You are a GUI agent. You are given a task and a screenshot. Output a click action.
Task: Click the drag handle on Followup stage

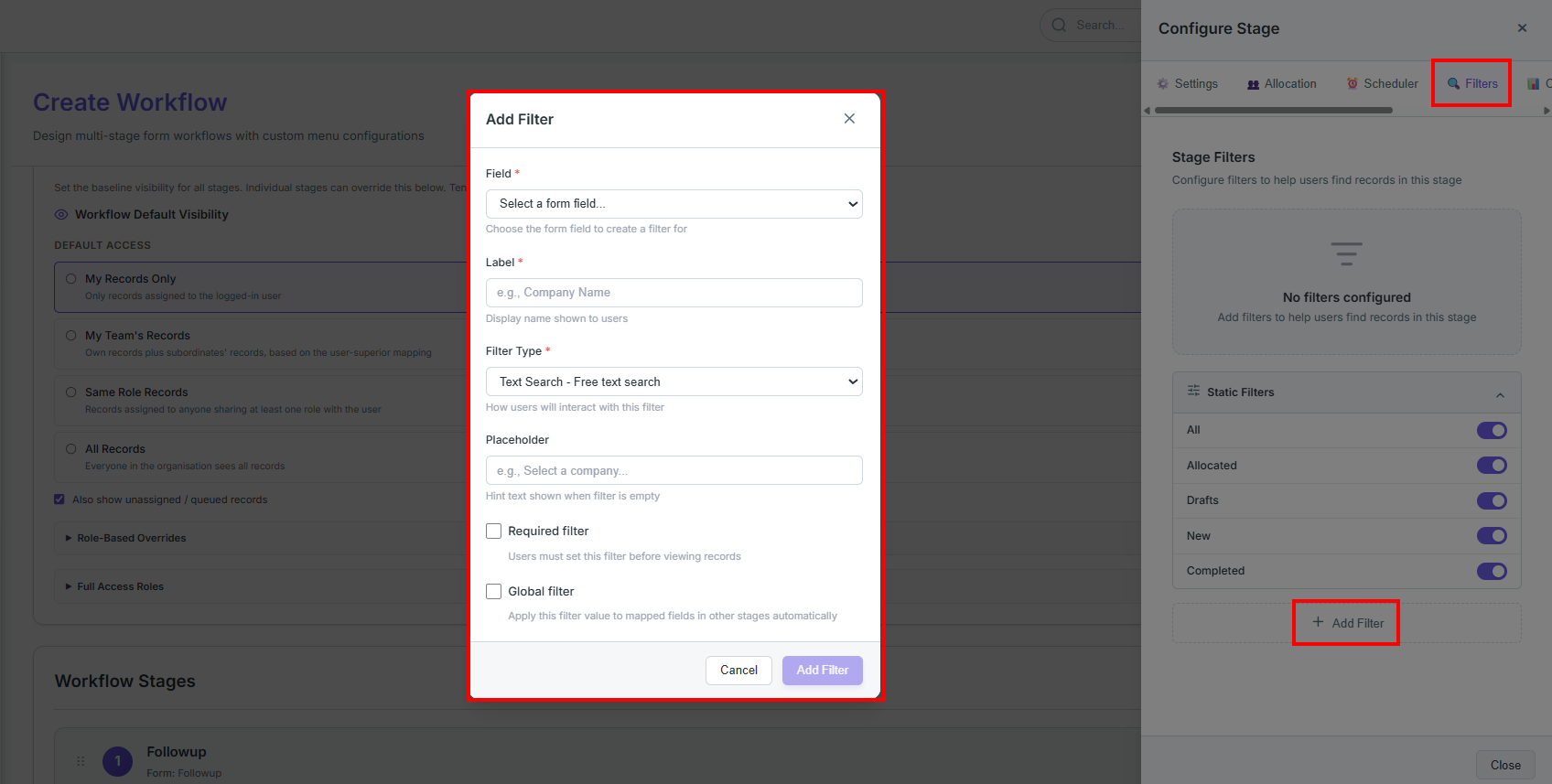coord(81,761)
